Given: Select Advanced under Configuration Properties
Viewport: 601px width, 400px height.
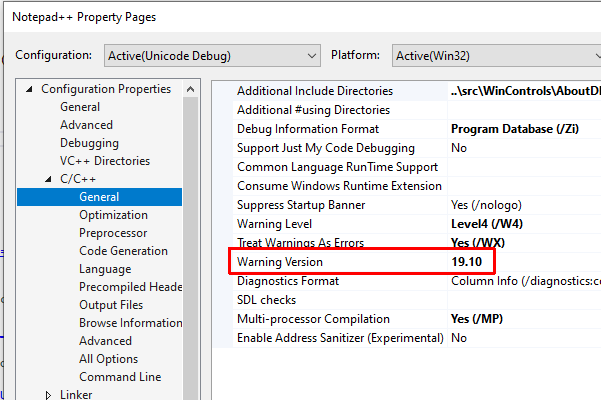Looking at the screenshot, I should point(86,125).
